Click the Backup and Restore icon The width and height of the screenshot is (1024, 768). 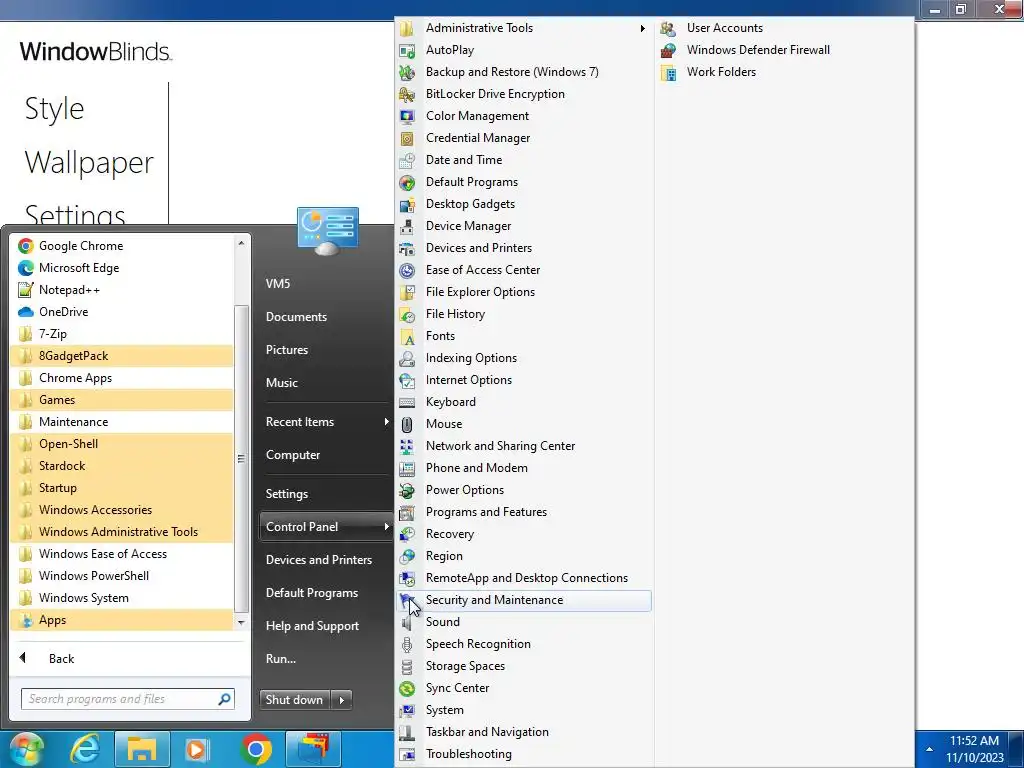point(407,72)
